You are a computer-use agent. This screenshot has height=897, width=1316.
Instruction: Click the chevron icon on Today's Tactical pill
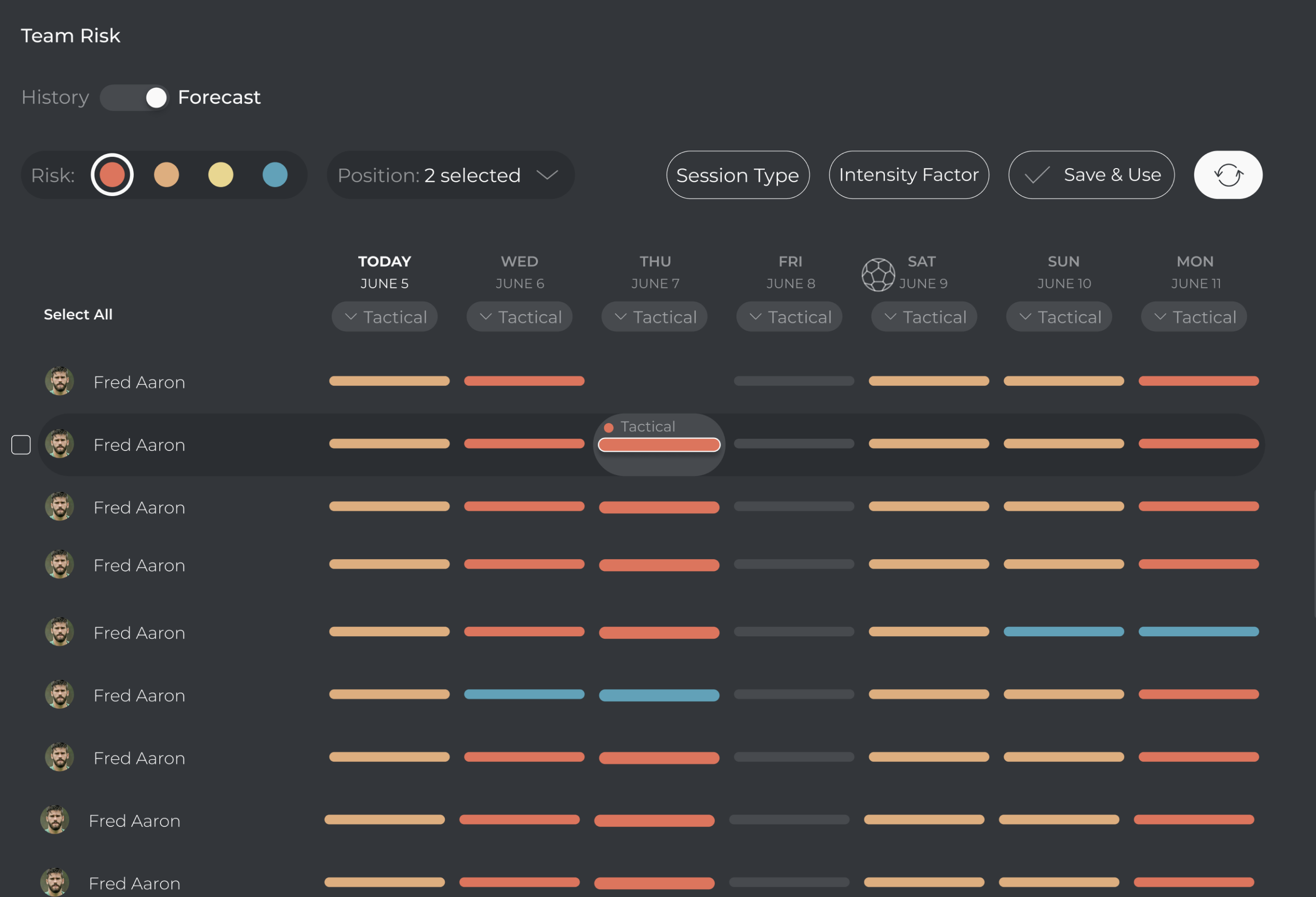tap(351, 317)
